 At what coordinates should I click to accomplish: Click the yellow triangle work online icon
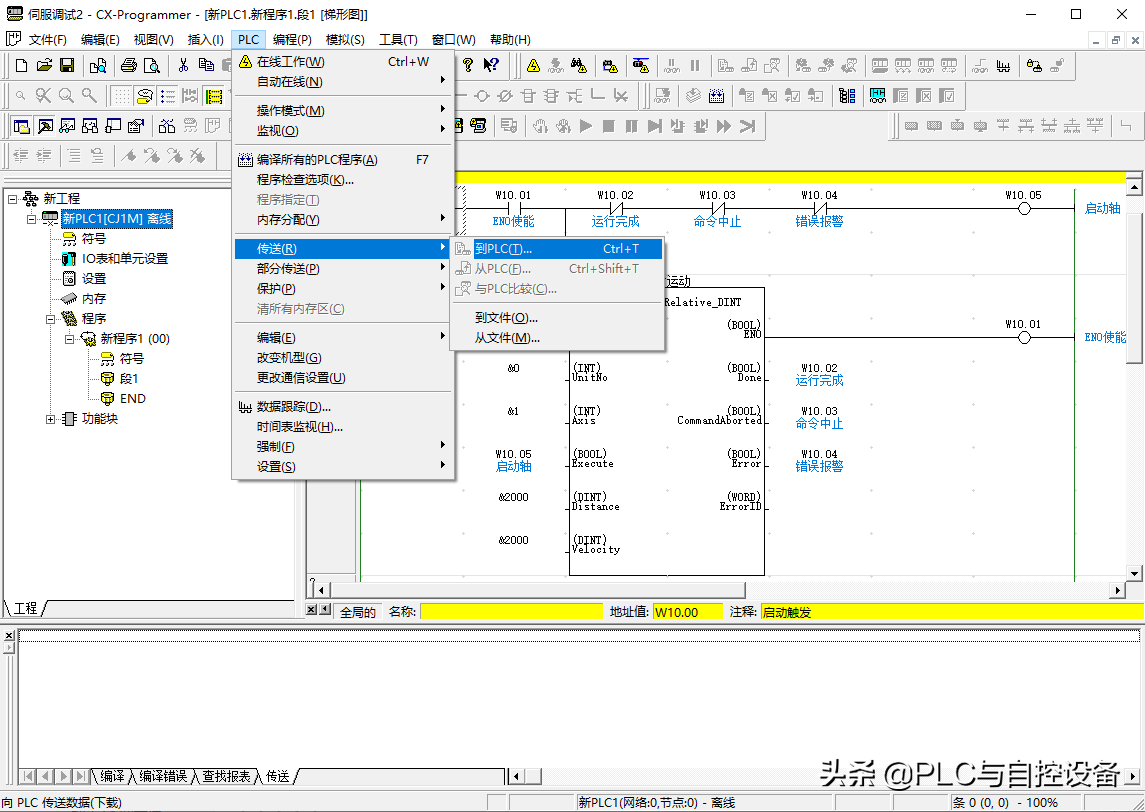[x=533, y=66]
